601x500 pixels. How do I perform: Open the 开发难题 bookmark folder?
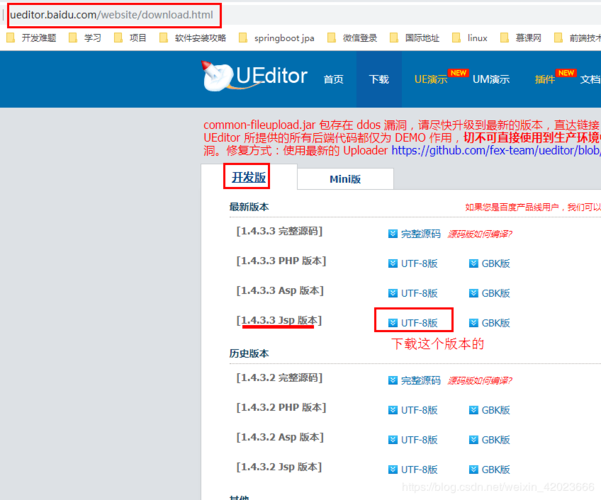(31, 38)
